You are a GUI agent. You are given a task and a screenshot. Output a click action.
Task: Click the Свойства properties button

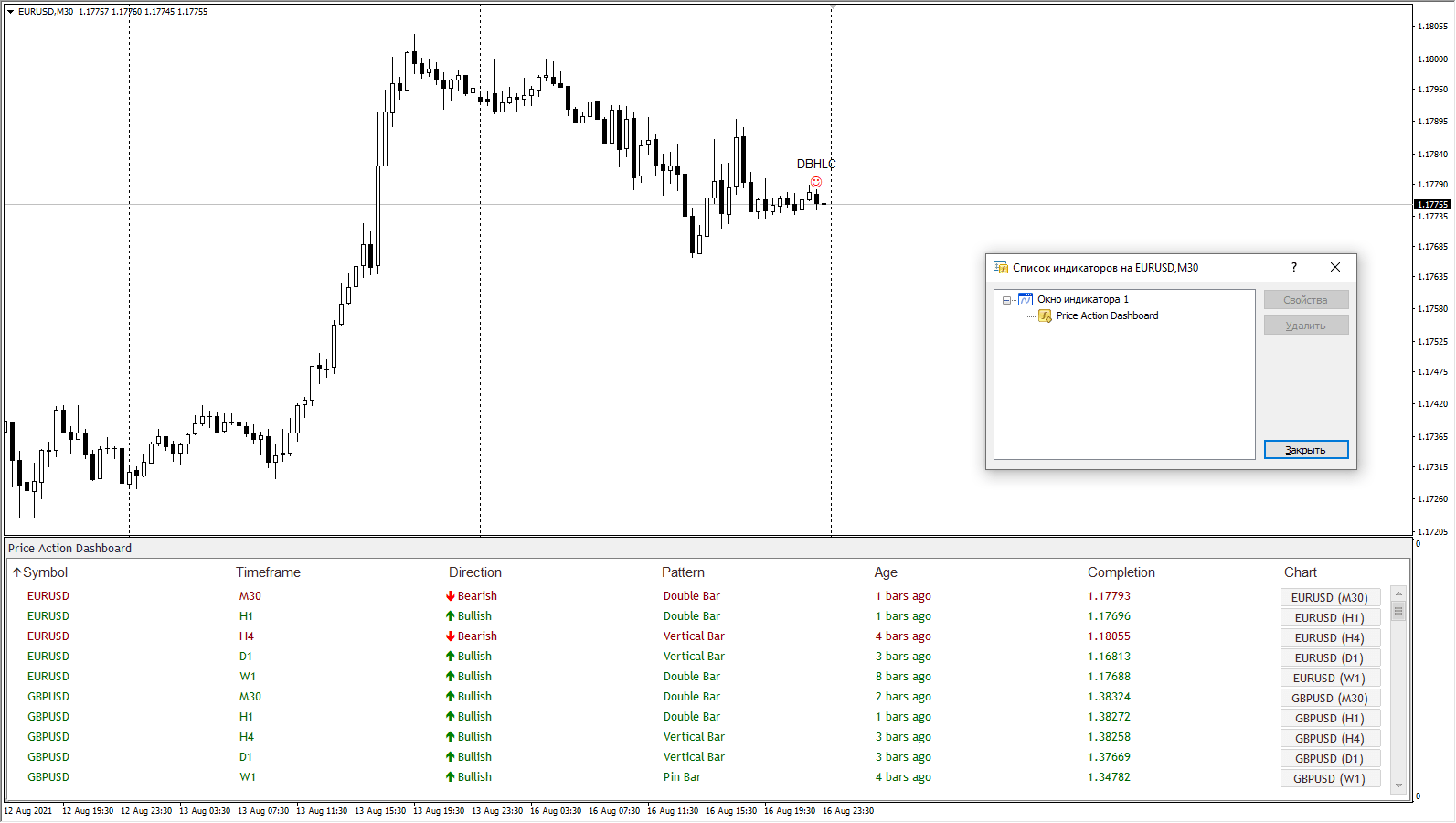pyautogui.click(x=1305, y=300)
